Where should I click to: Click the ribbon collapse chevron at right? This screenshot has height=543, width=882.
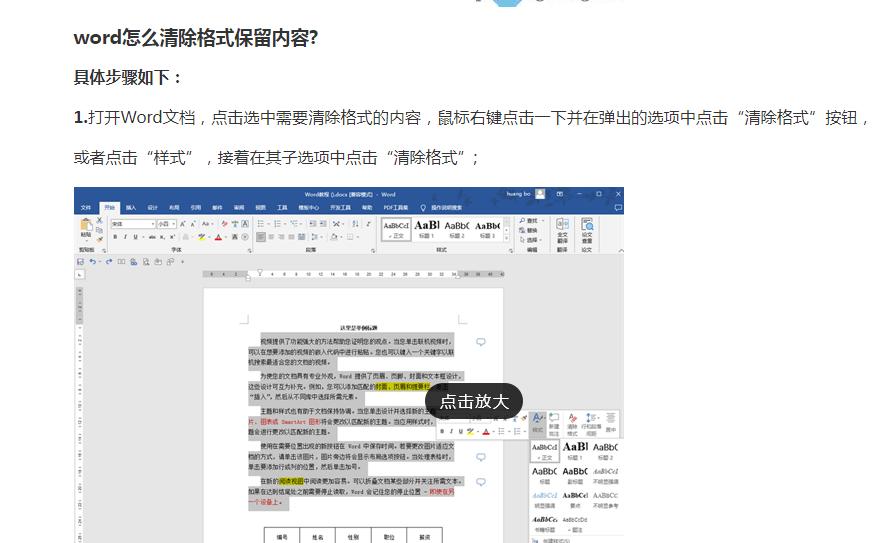click(620, 250)
